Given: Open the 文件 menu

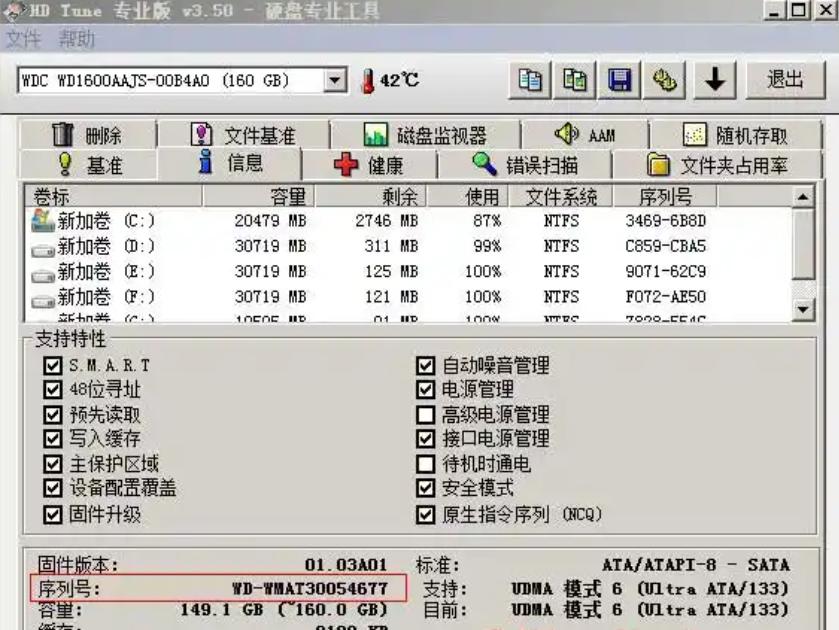Looking at the screenshot, I should coord(24,39).
